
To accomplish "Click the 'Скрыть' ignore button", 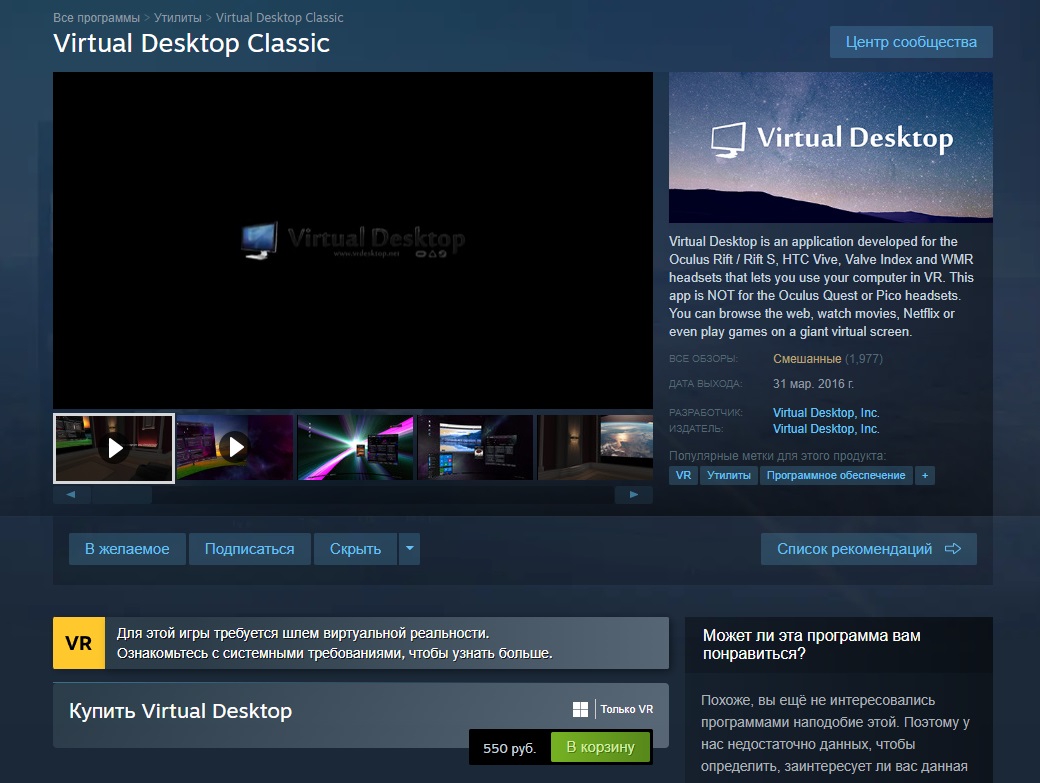I will click(x=356, y=549).
